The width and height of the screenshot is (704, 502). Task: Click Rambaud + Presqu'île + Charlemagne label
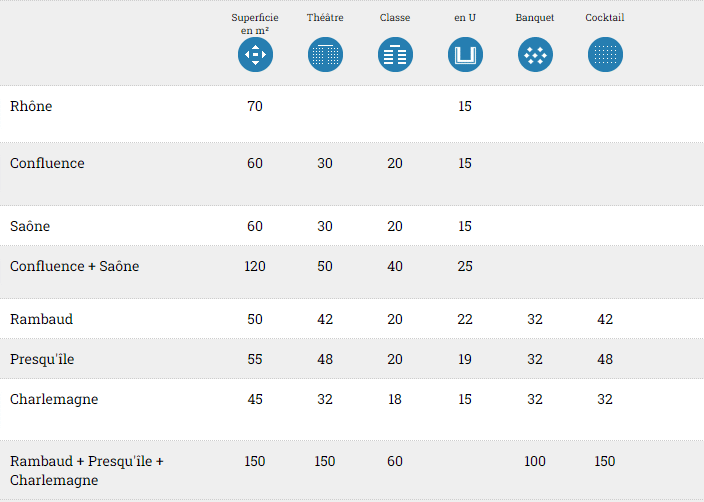coord(86,470)
